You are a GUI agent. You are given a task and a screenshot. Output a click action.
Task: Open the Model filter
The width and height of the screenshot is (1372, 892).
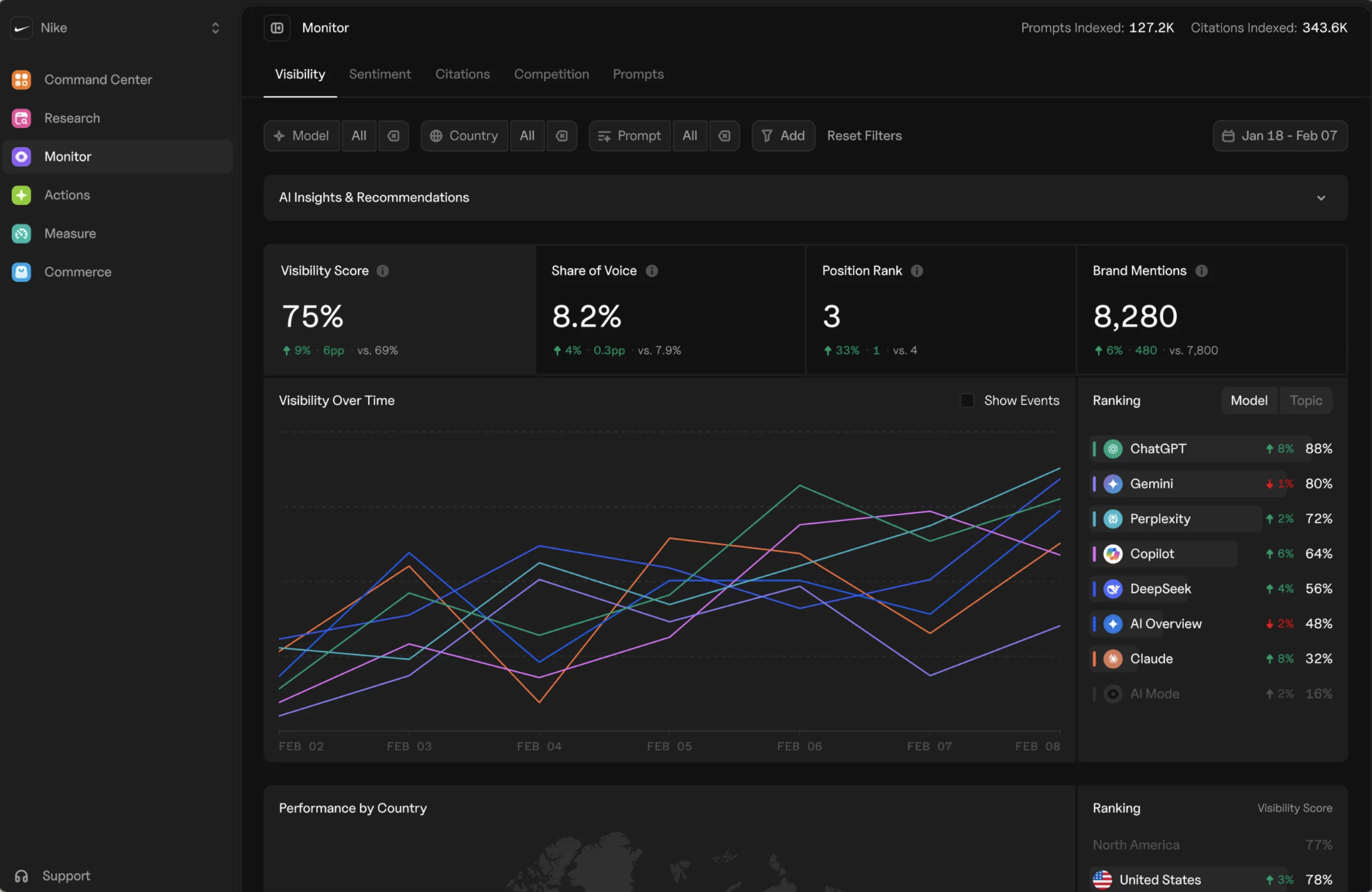pyautogui.click(x=302, y=136)
